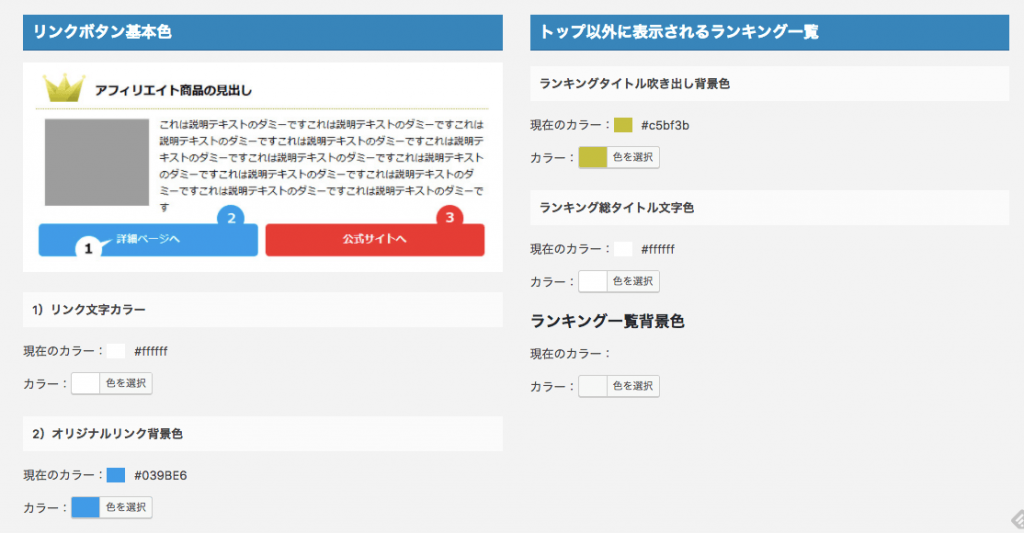Click the gray placeholder product image
This screenshot has width=1024, height=533.
point(96,162)
